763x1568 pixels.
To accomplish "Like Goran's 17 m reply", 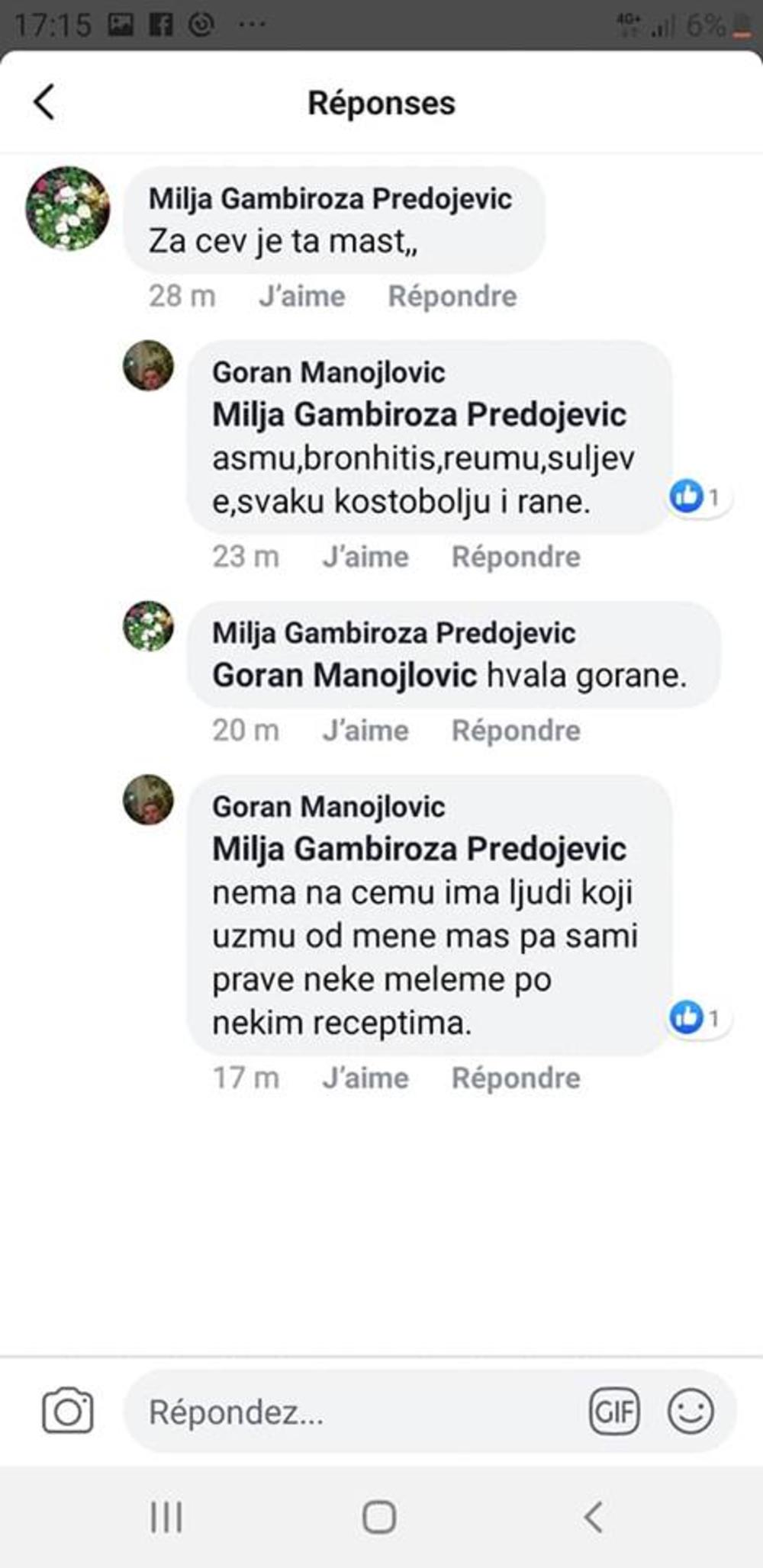I will [x=365, y=1078].
